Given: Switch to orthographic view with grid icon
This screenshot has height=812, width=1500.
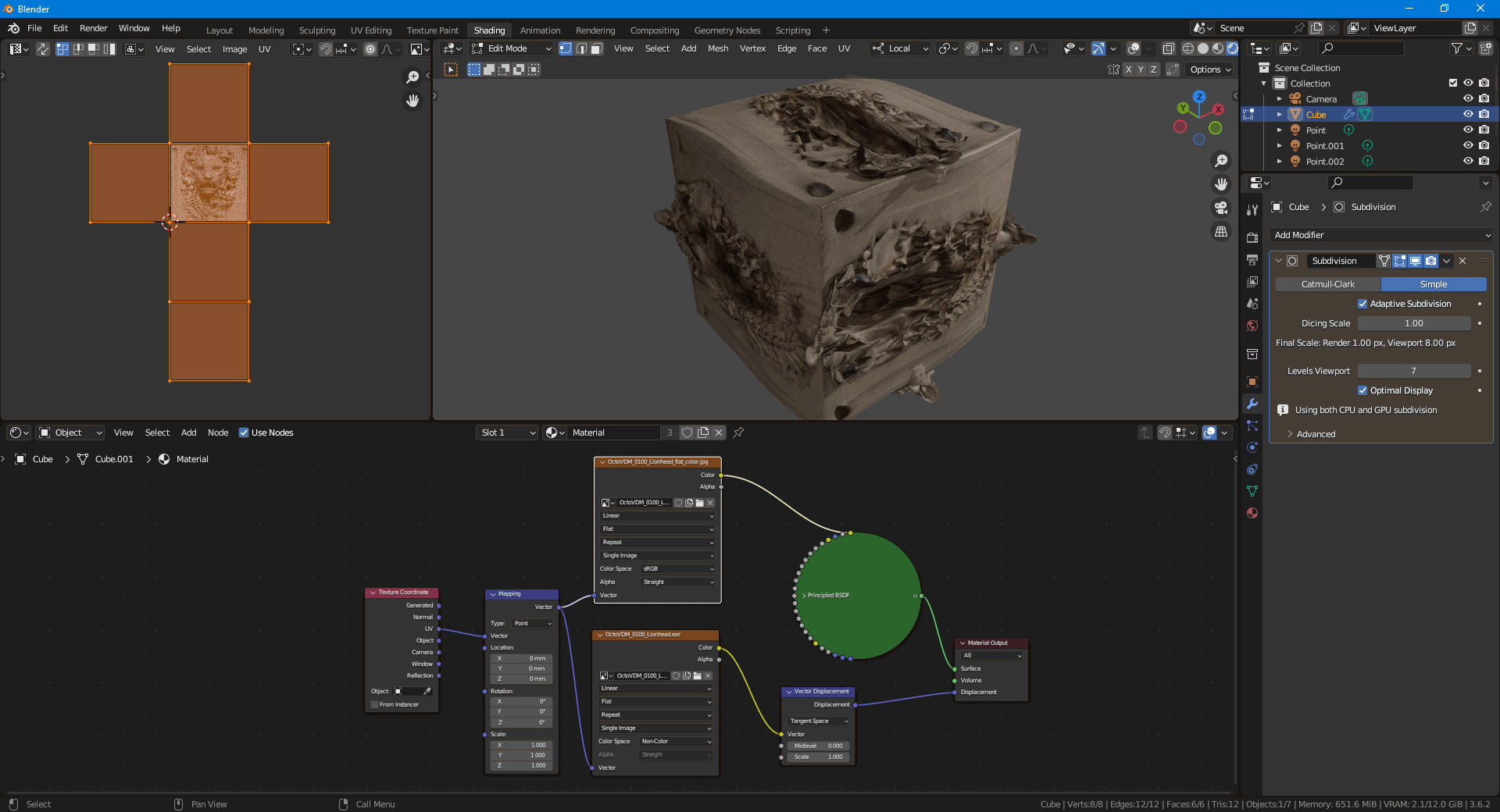Looking at the screenshot, I should tap(1220, 231).
